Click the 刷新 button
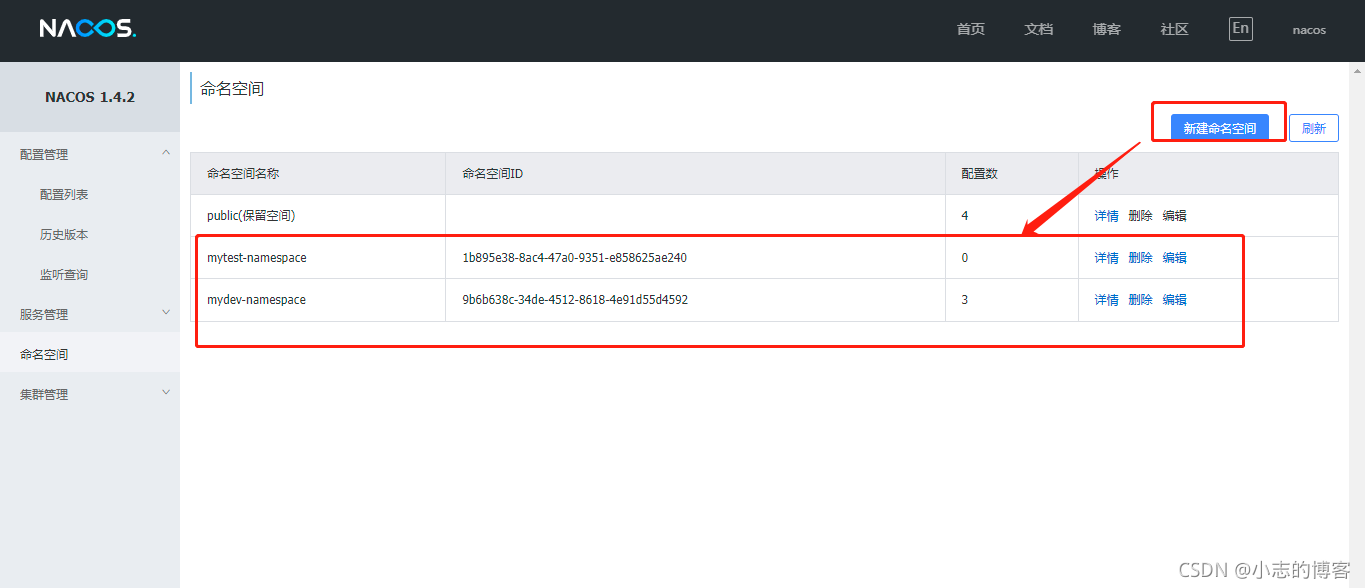 point(1314,128)
